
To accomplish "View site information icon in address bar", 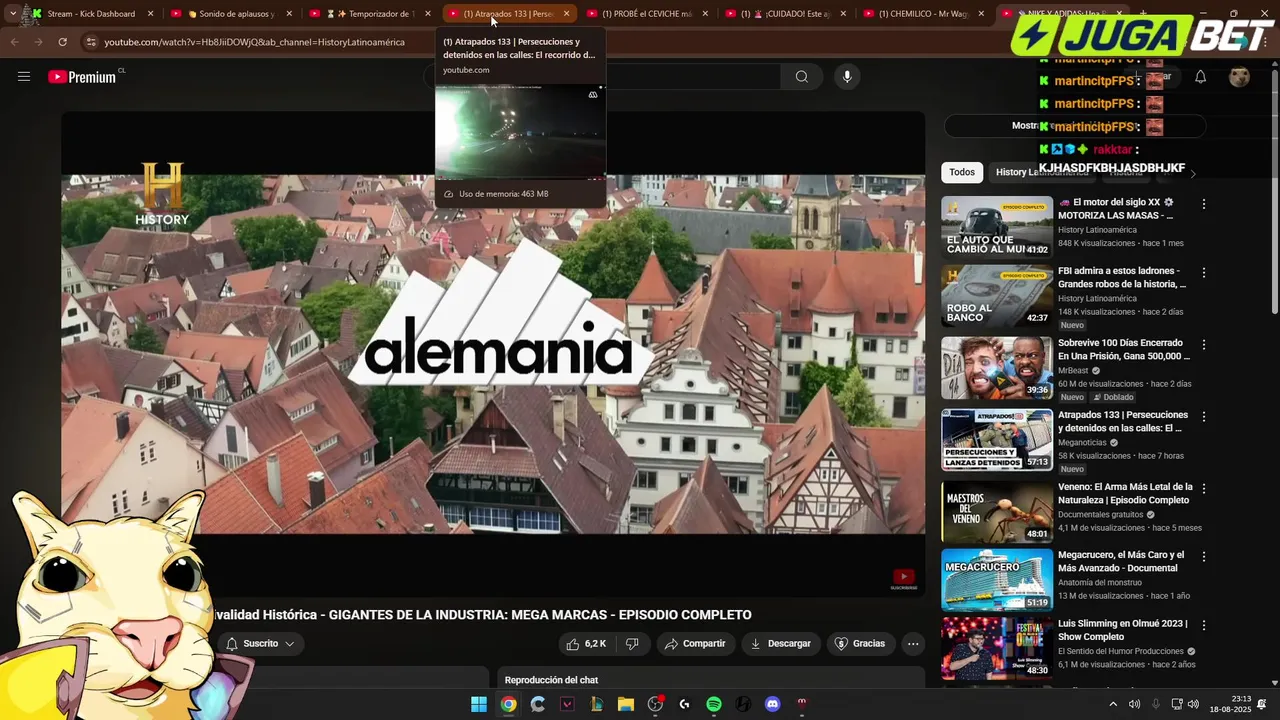I will tap(91, 42).
